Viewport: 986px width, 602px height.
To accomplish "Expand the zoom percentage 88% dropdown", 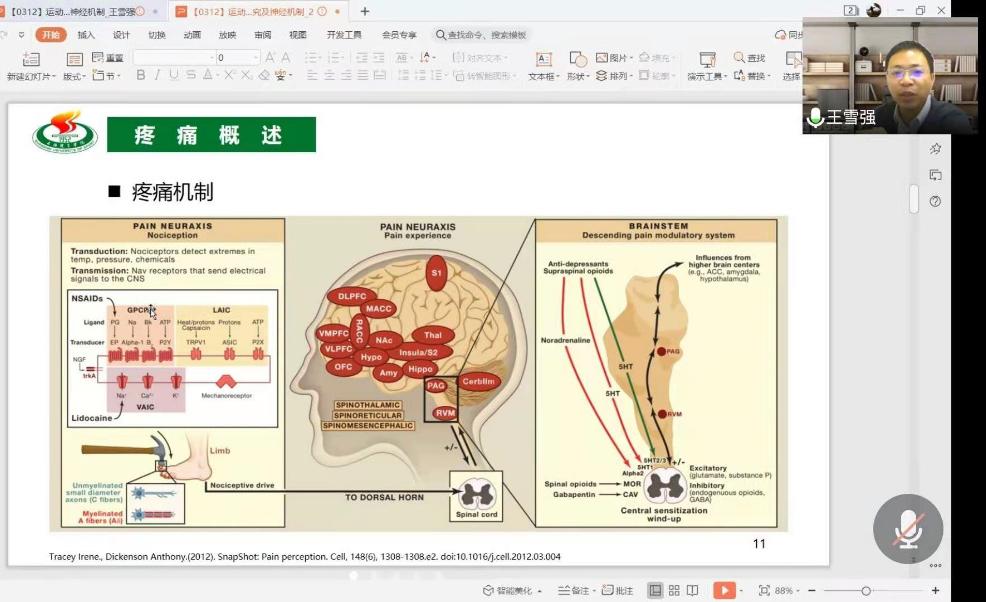I will pos(798,591).
